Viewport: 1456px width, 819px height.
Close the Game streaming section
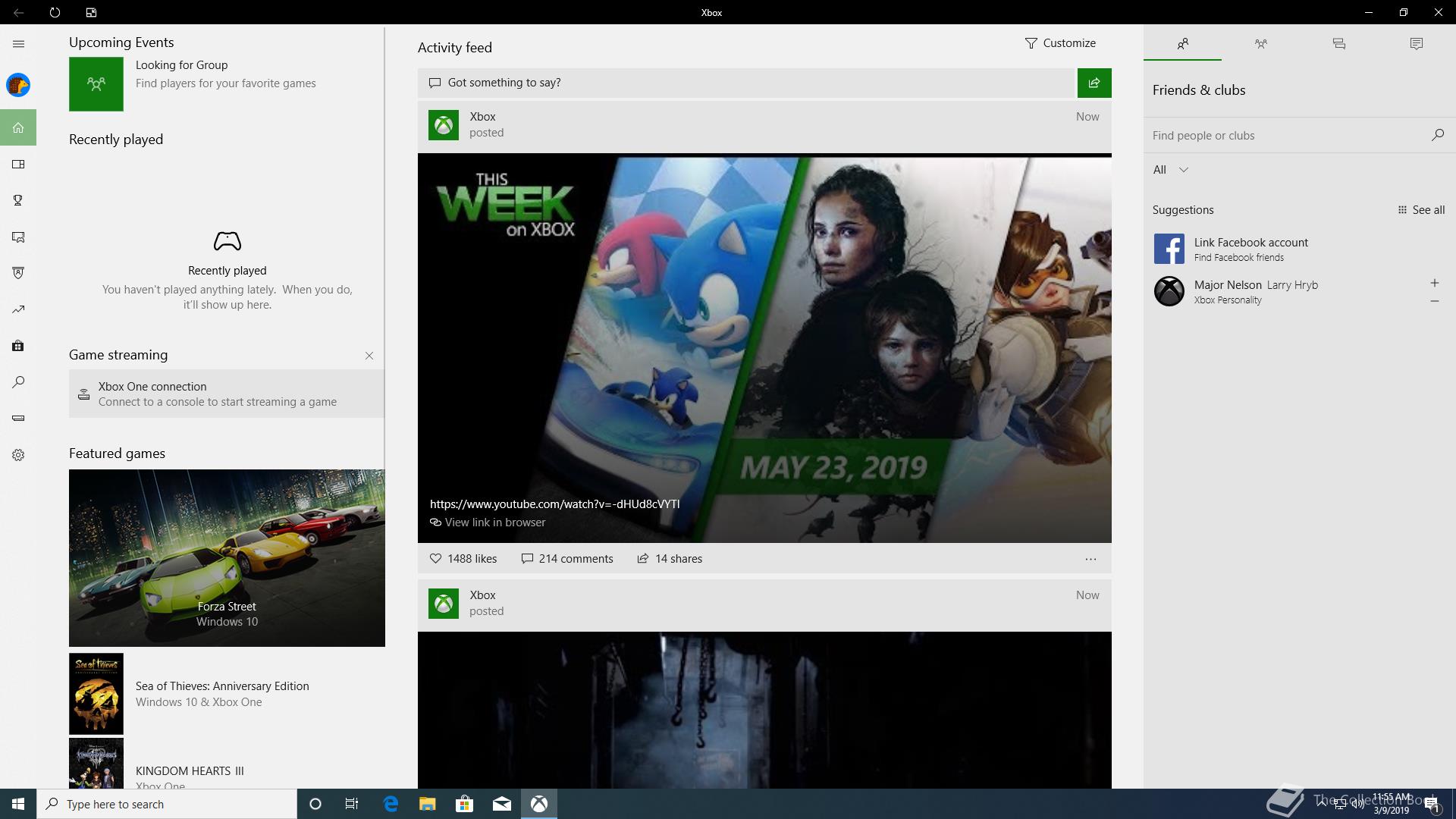pos(369,356)
